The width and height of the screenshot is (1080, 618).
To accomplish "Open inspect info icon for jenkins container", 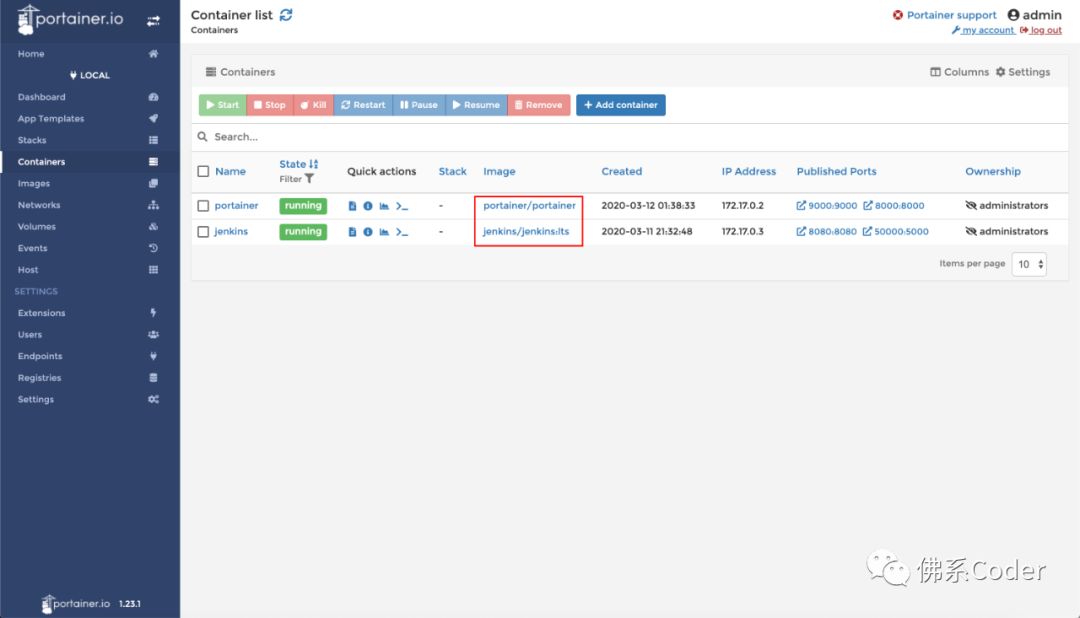I will pos(368,232).
